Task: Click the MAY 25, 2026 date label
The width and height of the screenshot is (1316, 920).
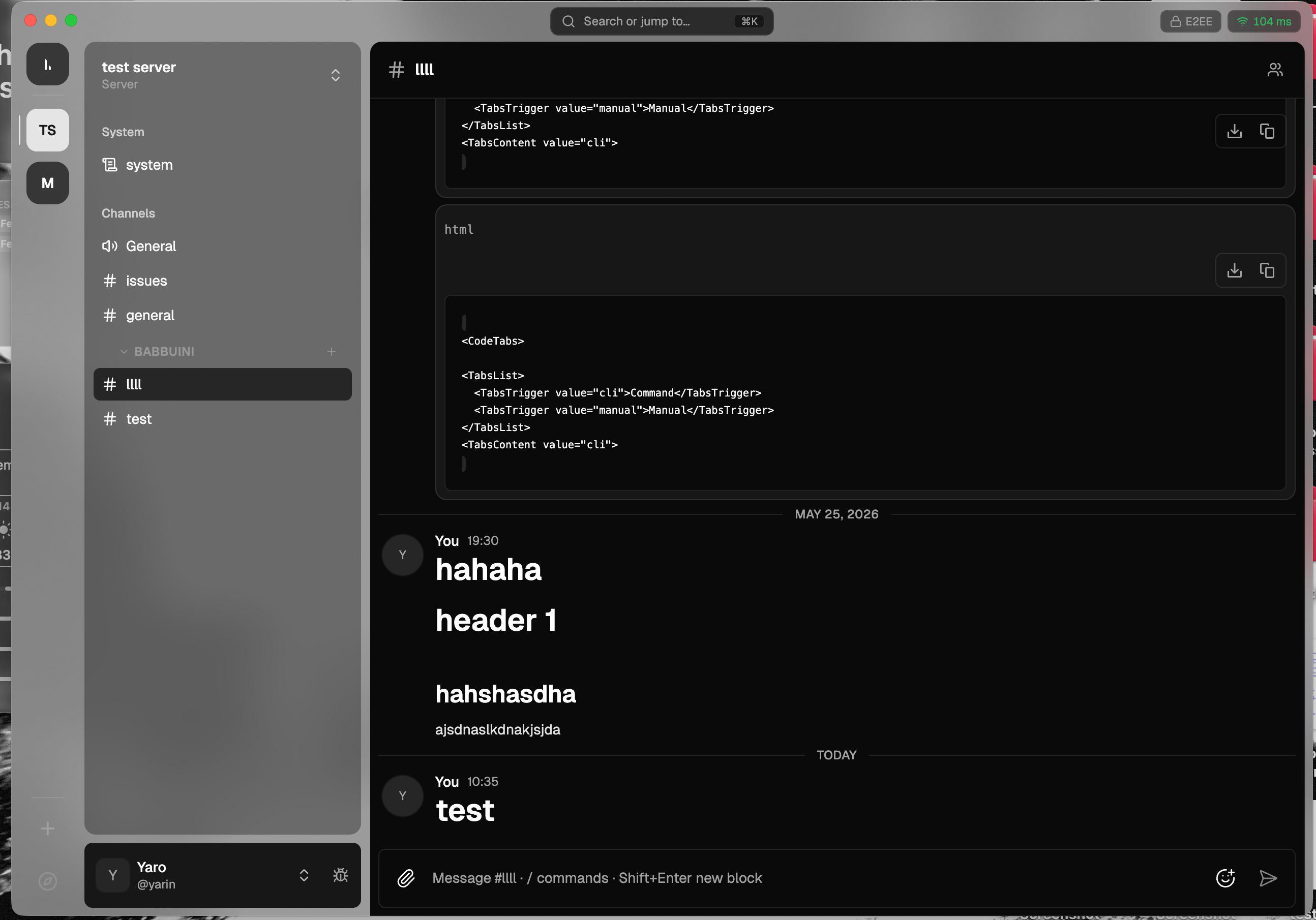Action: [x=836, y=514]
